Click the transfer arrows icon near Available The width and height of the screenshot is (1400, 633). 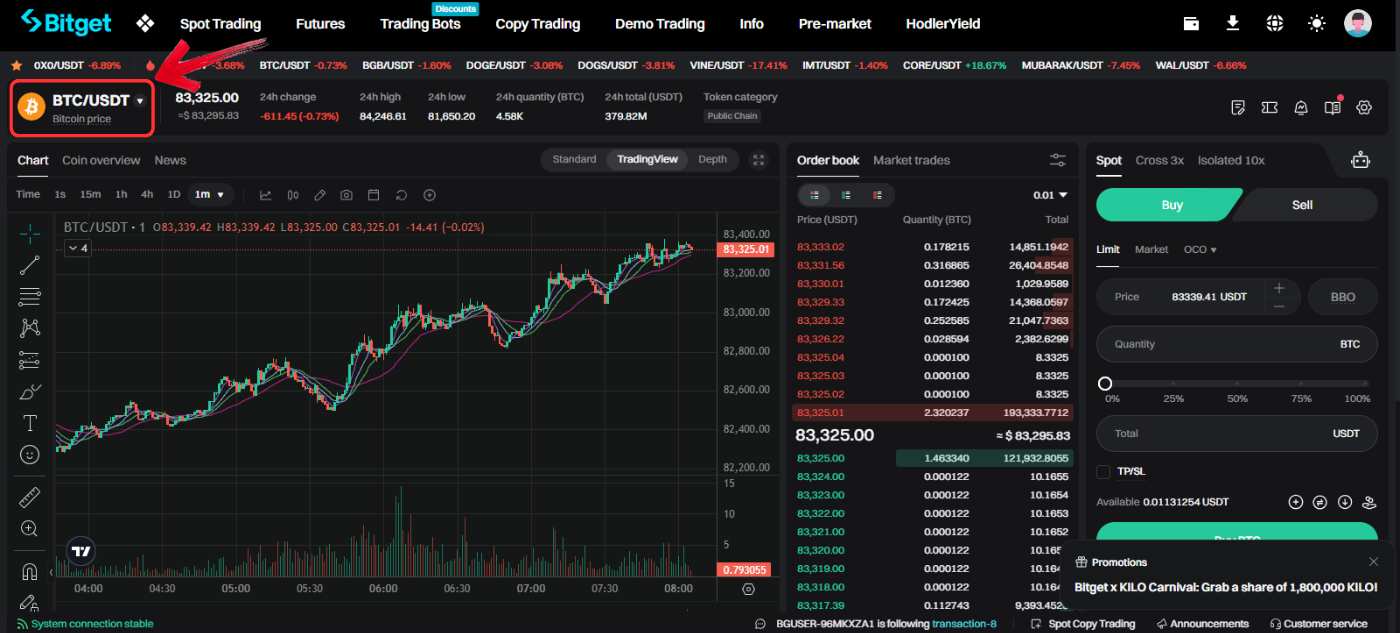click(x=1320, y=502)
